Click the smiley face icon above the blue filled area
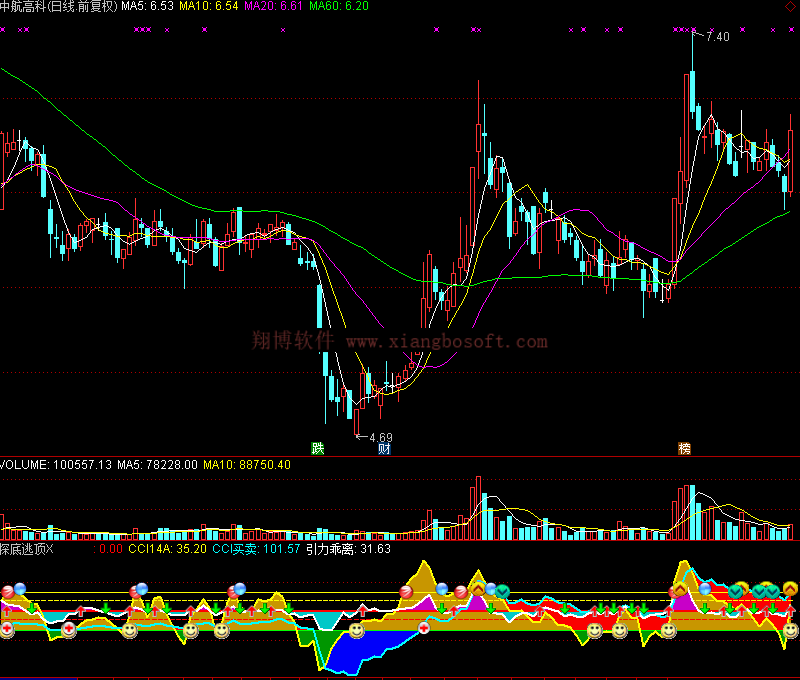The width and height of the screenshot is (800, 680). (357, 631)
